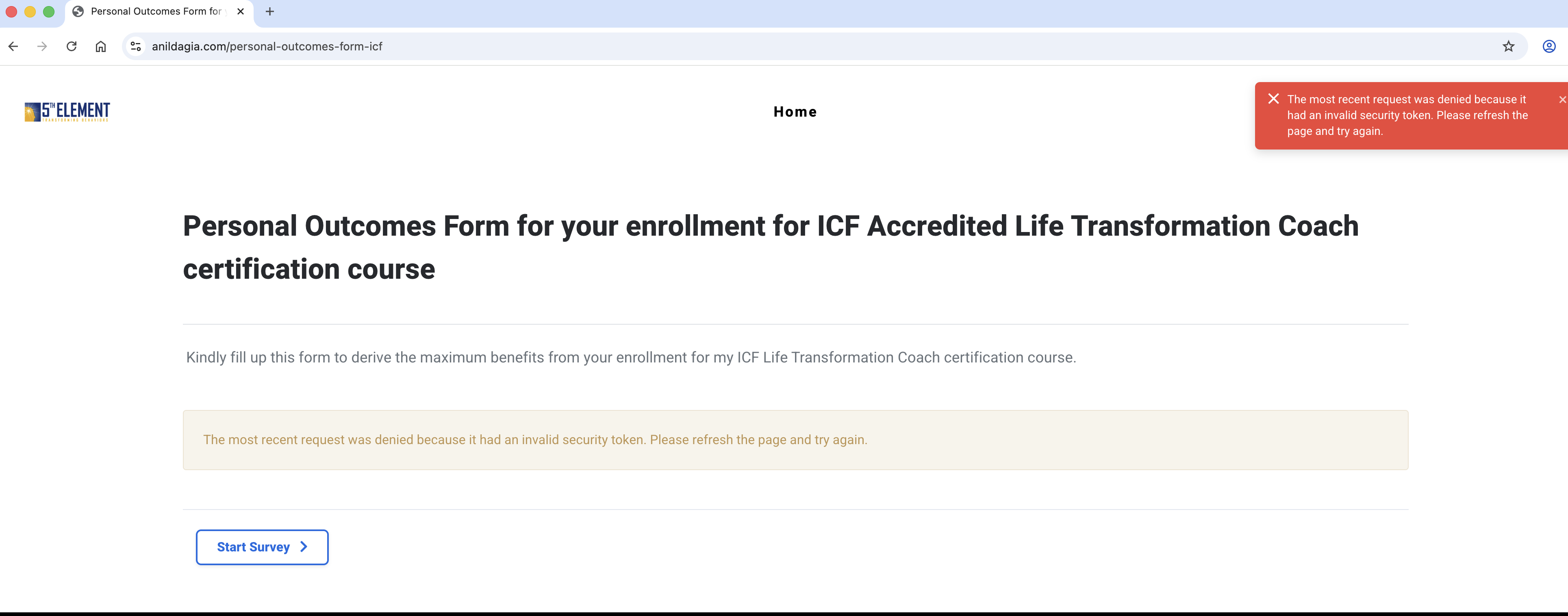Open a new browser tab

pyautogui.click(x=269, y=11)
